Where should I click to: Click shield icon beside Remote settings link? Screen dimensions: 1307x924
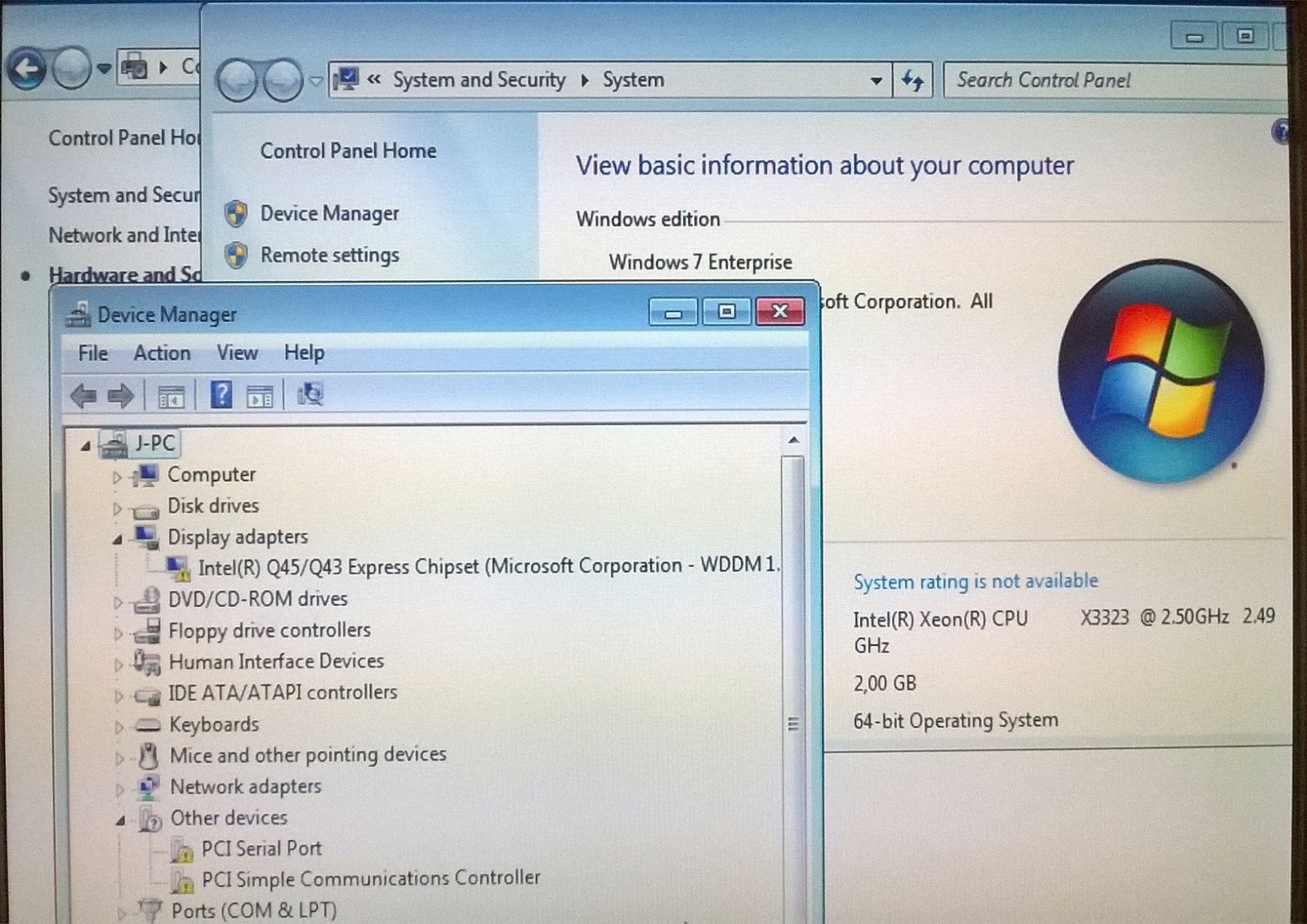coord(236,256)
